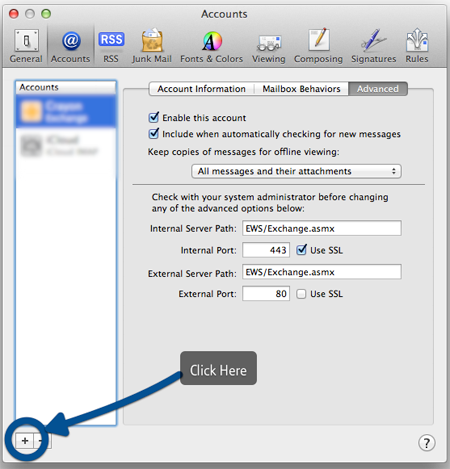Open the Composing preferences pane

click(318, 46)
